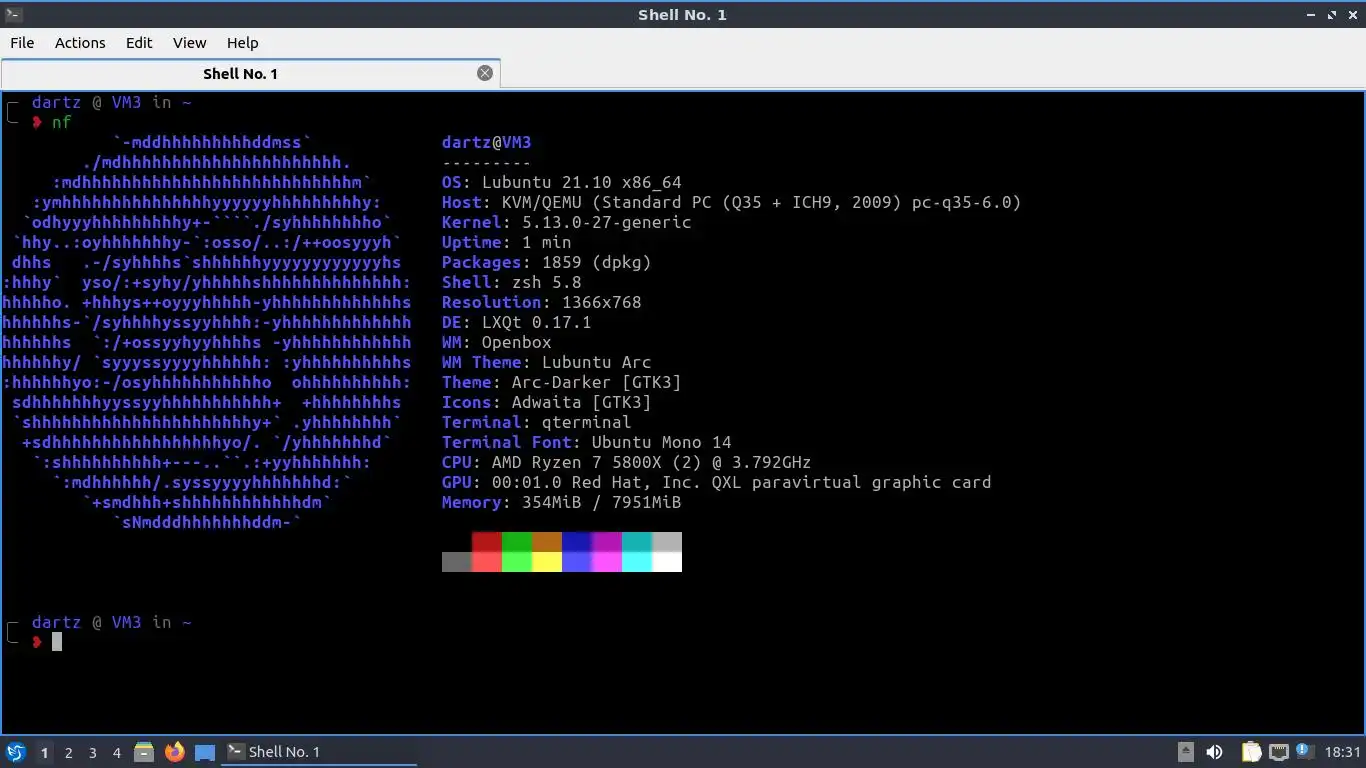Click the 'Resolution: 1366x768' line
Viewport: 1366px width, 768px height.
coord(542,302)
